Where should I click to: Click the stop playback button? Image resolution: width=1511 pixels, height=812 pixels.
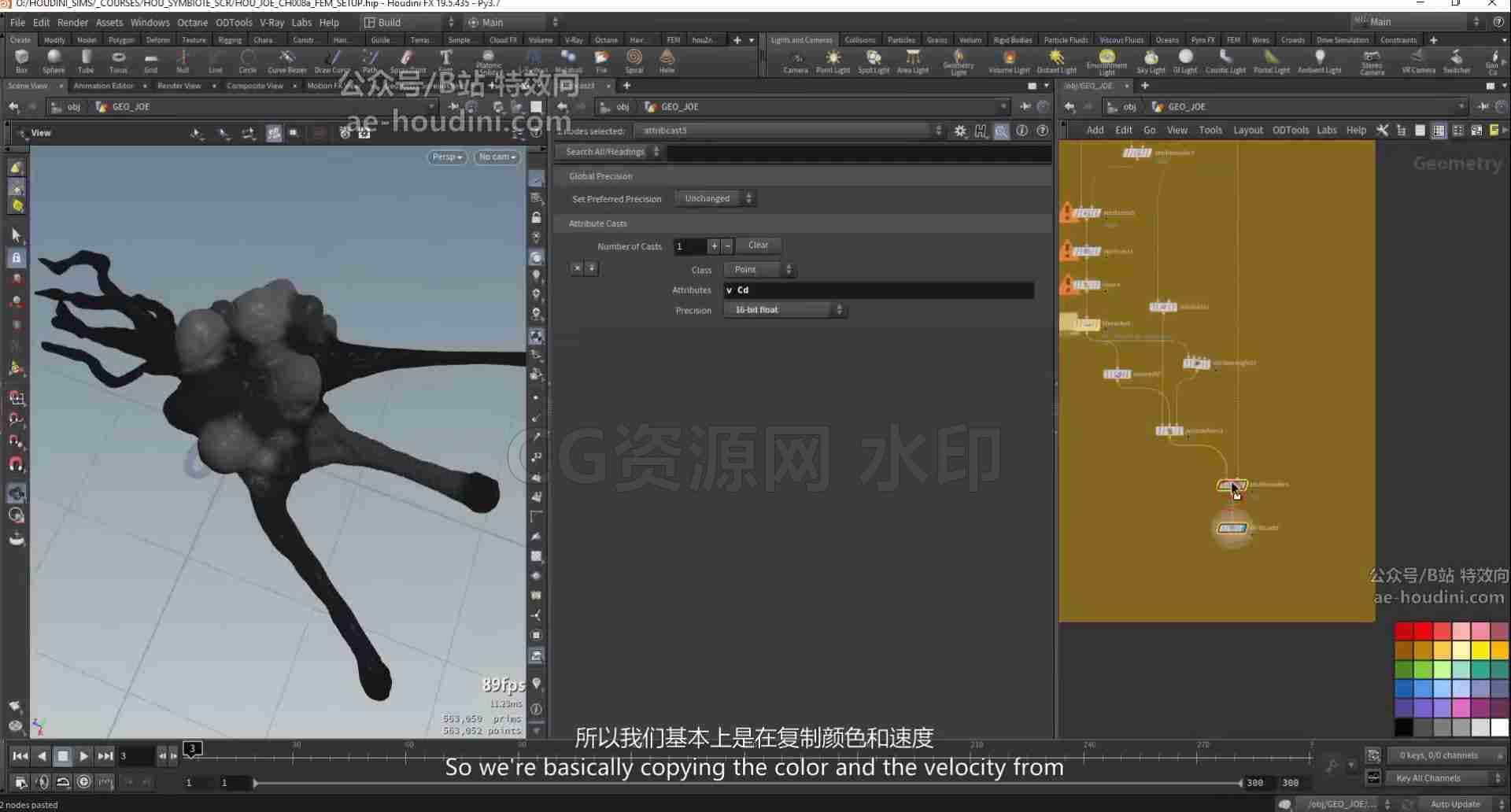tap(63, 756)
